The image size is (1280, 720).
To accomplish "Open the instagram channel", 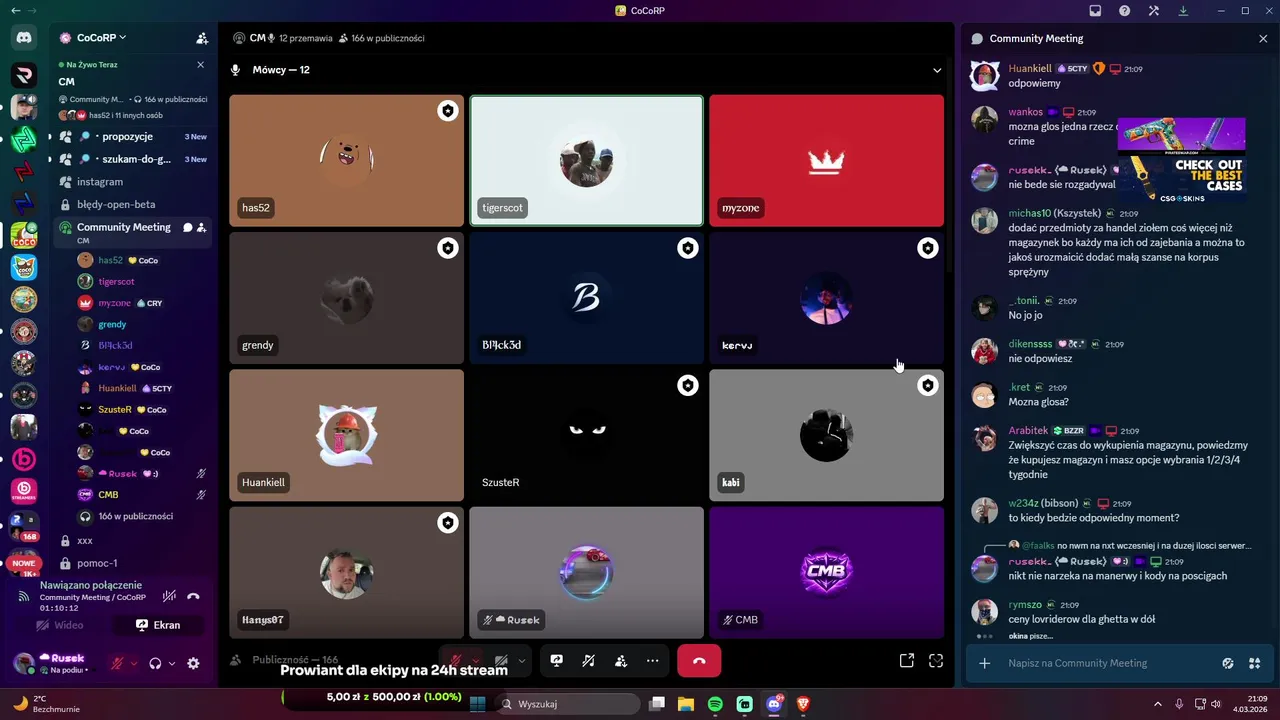I will tap(133, 182).
